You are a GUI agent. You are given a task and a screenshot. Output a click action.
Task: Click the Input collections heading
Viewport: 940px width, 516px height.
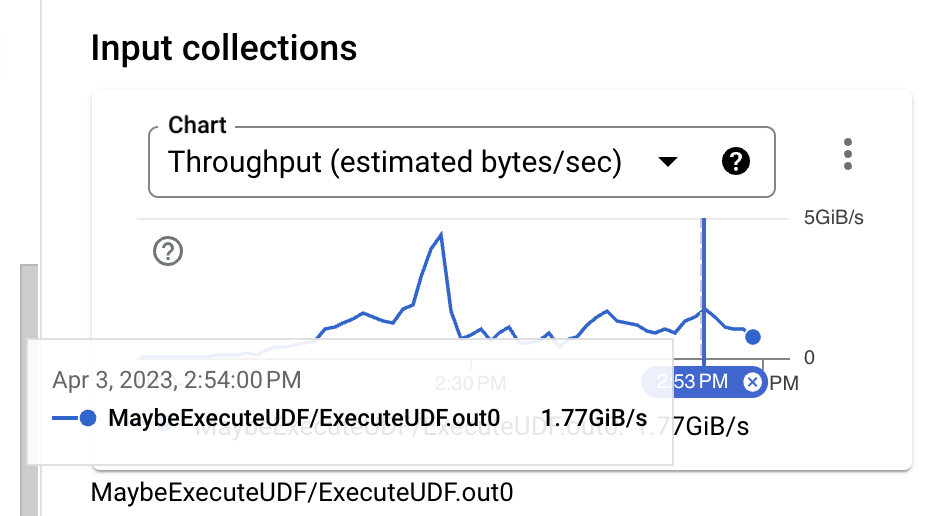(224, 47)
